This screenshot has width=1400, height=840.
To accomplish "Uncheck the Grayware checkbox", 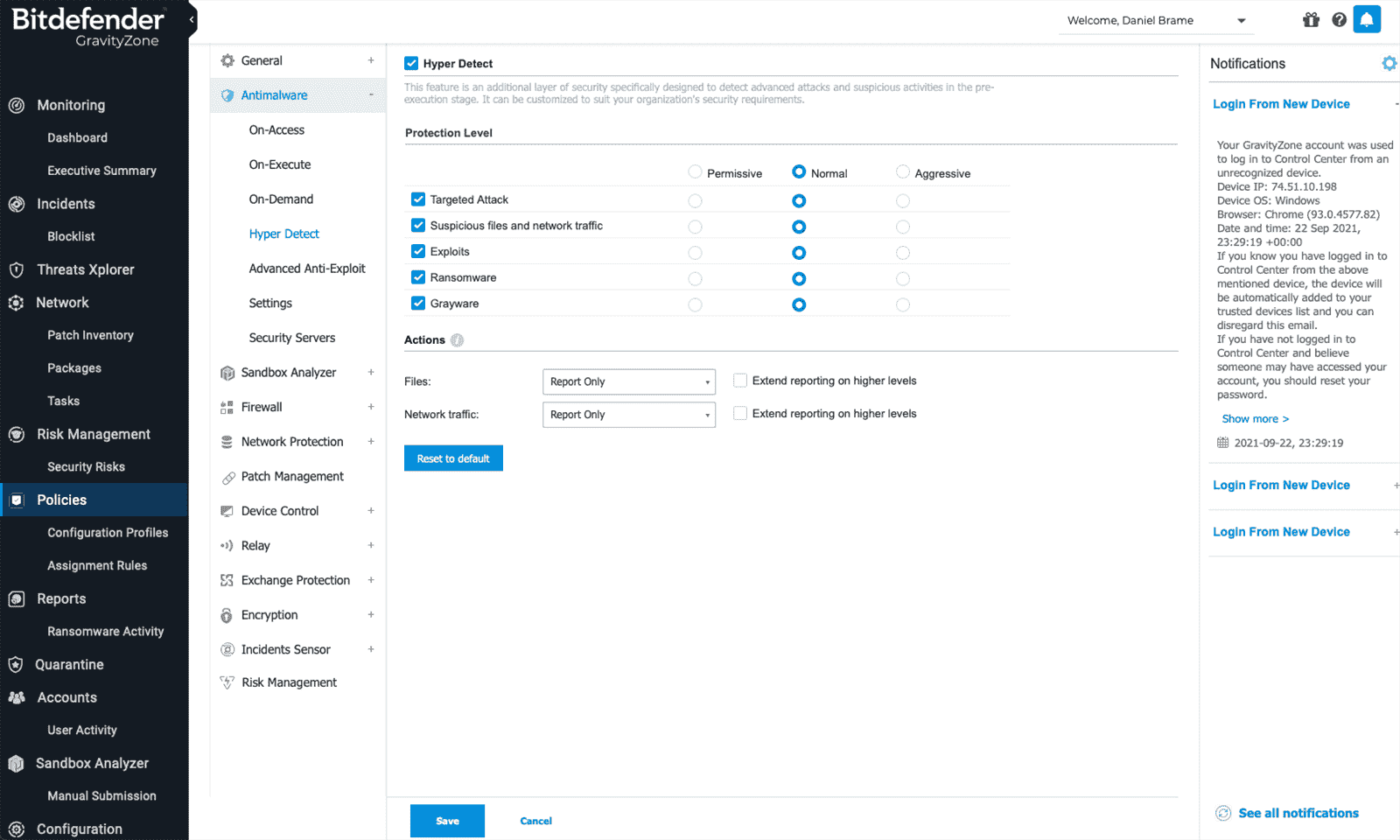I will click(x=418, y=304).
